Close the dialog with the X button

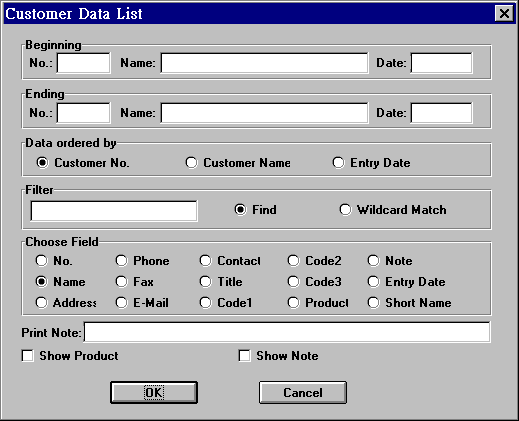504,14
